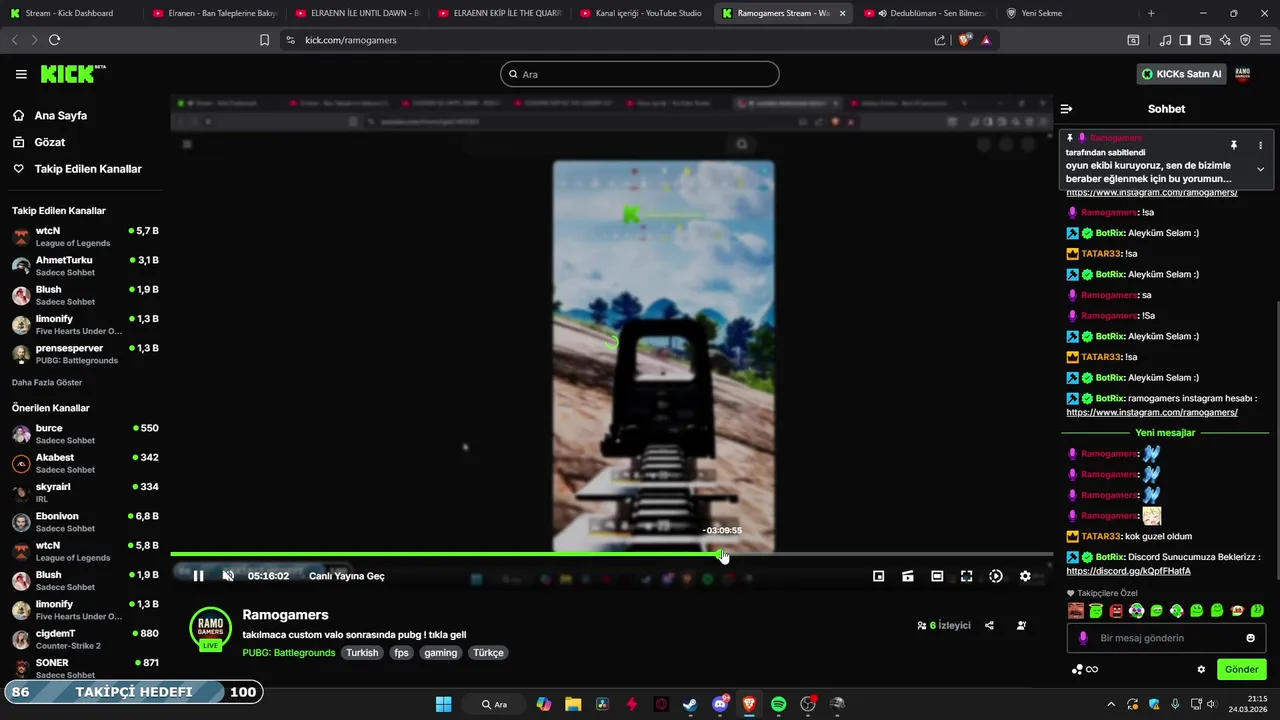Open the Kick hamburger menu
Viewport: 1280px width, 720px height.
(x=21, y=74)
